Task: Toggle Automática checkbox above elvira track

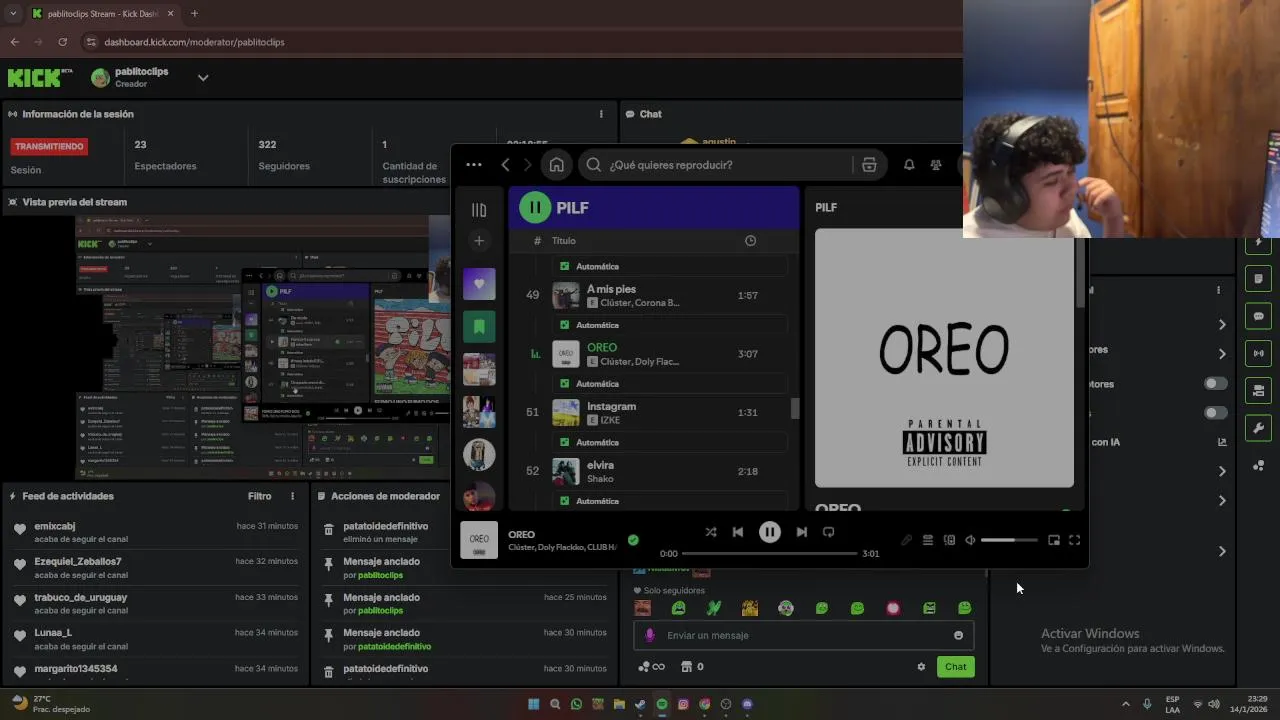Action: pos(565,442)
